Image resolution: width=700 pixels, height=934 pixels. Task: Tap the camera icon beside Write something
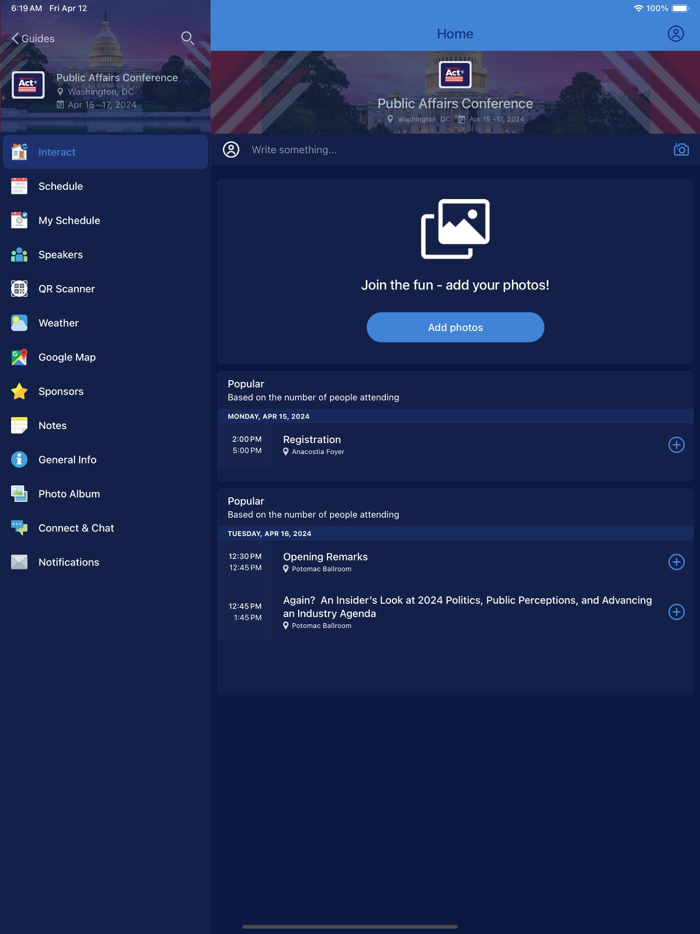pos(680,150)
